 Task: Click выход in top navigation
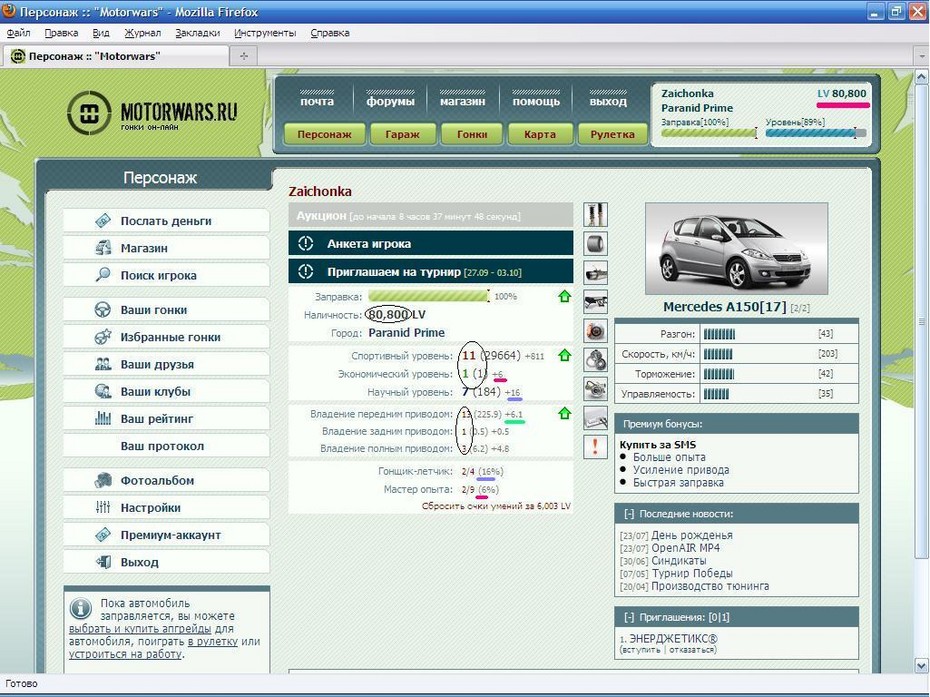coord(608,101)
